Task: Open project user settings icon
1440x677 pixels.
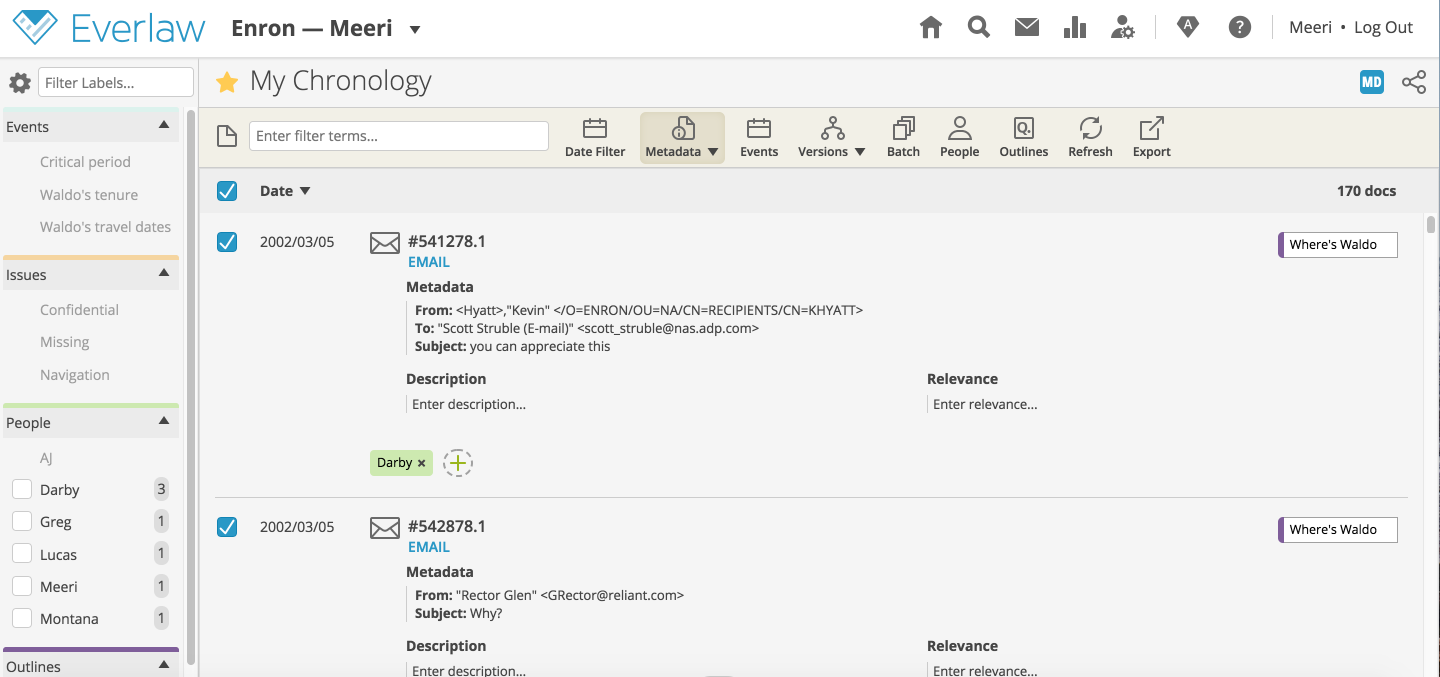Action: [1123, 28]
